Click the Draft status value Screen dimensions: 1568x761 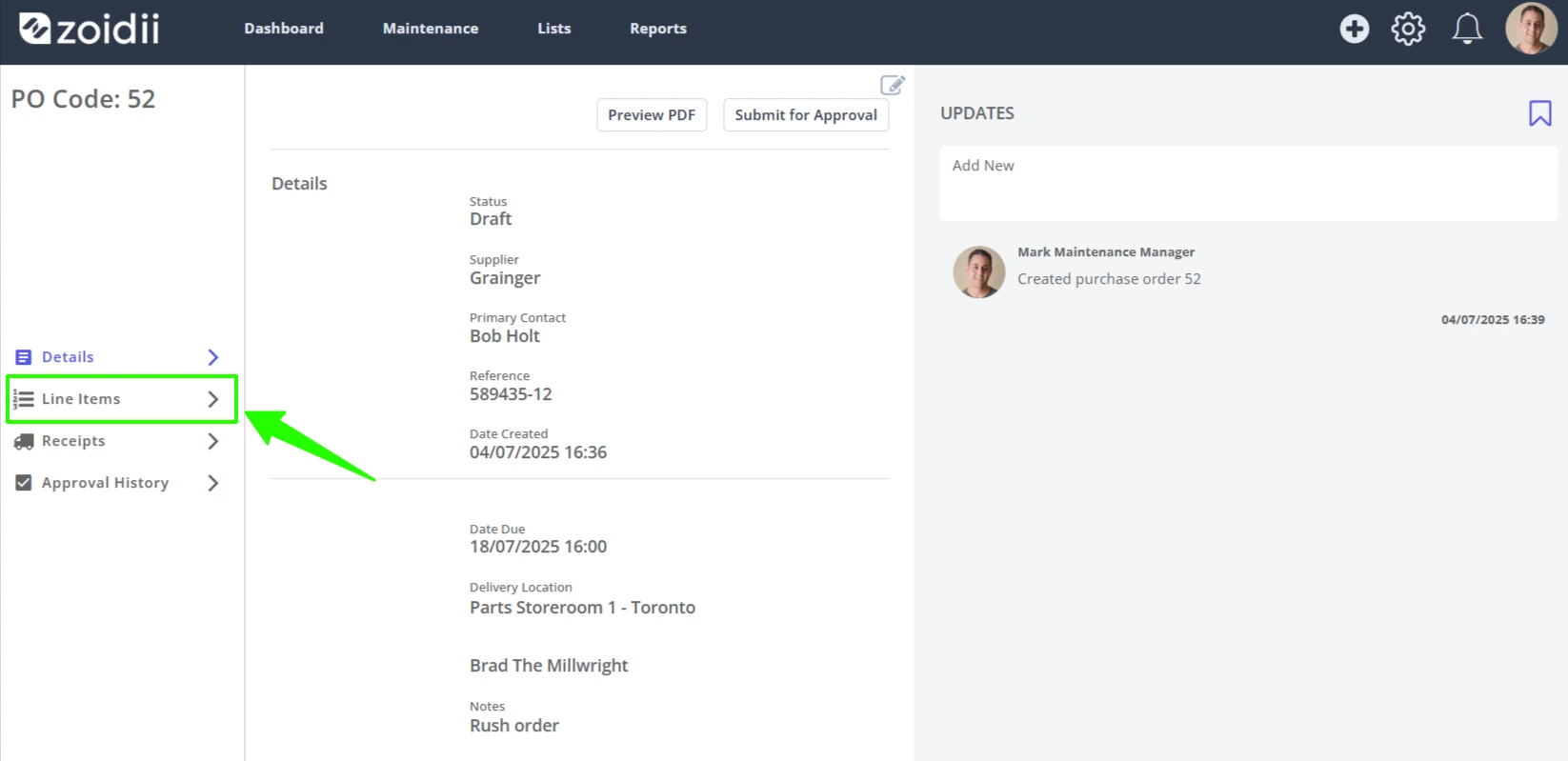point(491,219)
